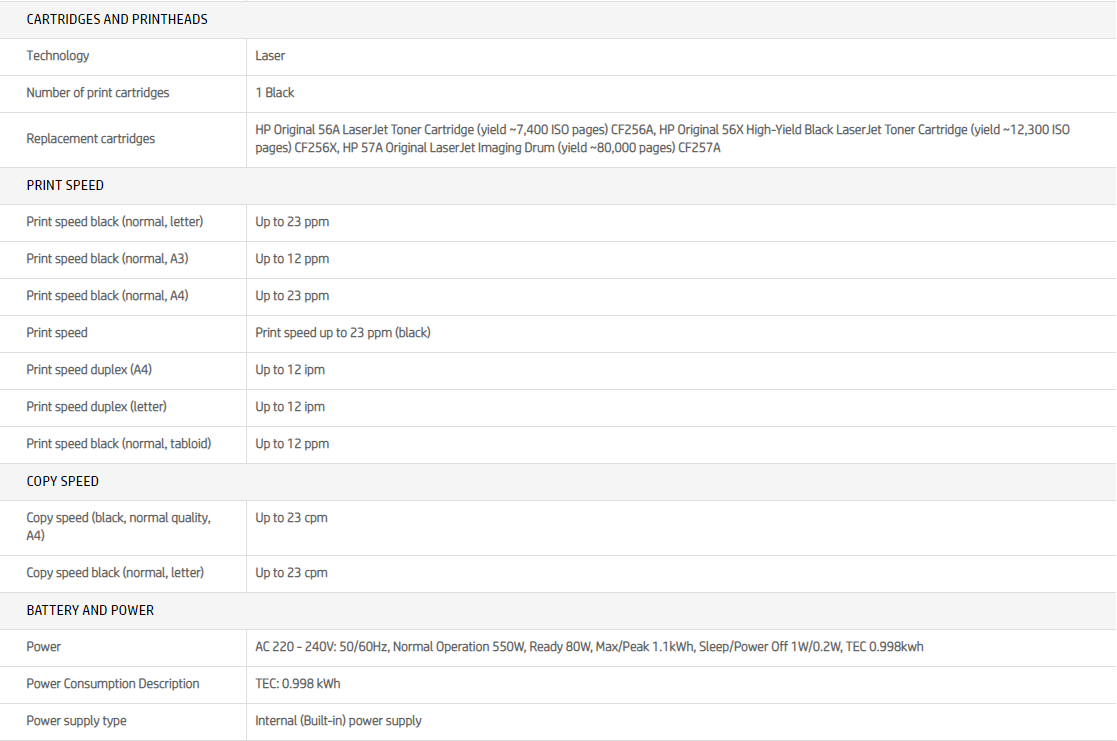Click the CARTRIDGES AND PRINTHEADS section header

tap(117, 19)
